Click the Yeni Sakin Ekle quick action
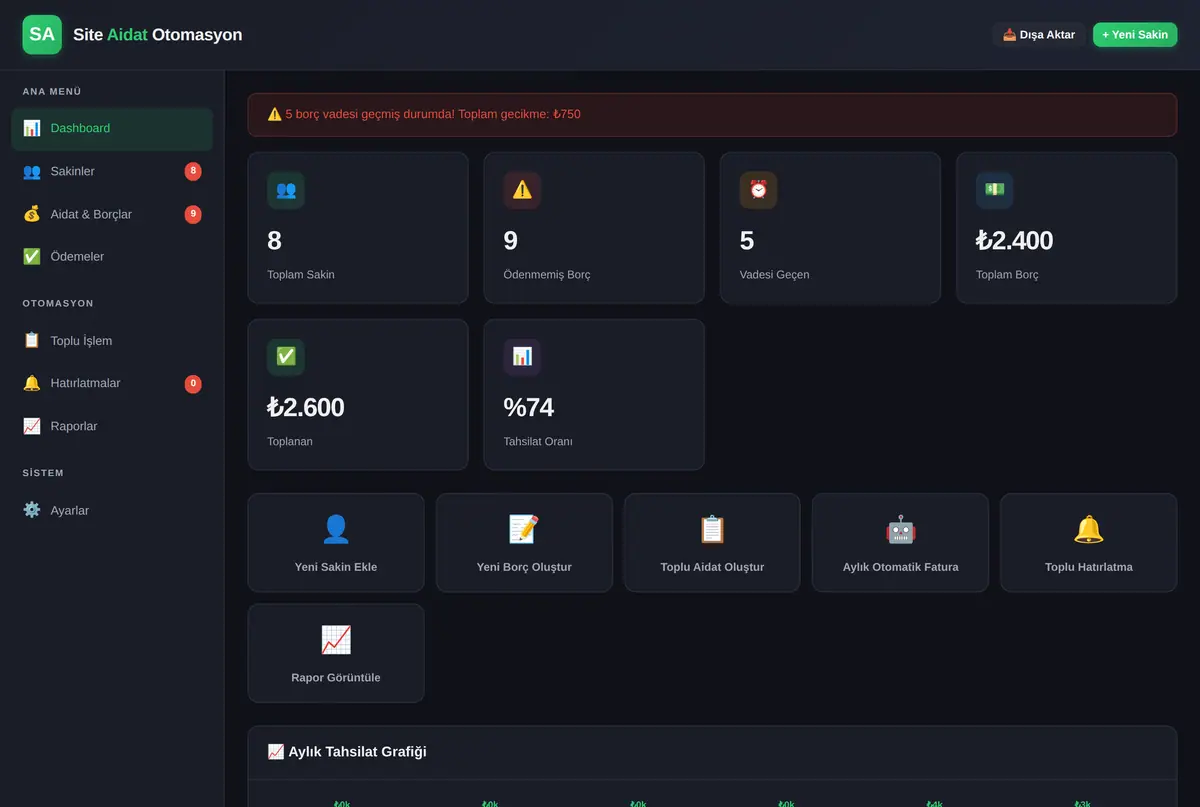This screenshot has width=1200, height=807. tap(336, 543)
